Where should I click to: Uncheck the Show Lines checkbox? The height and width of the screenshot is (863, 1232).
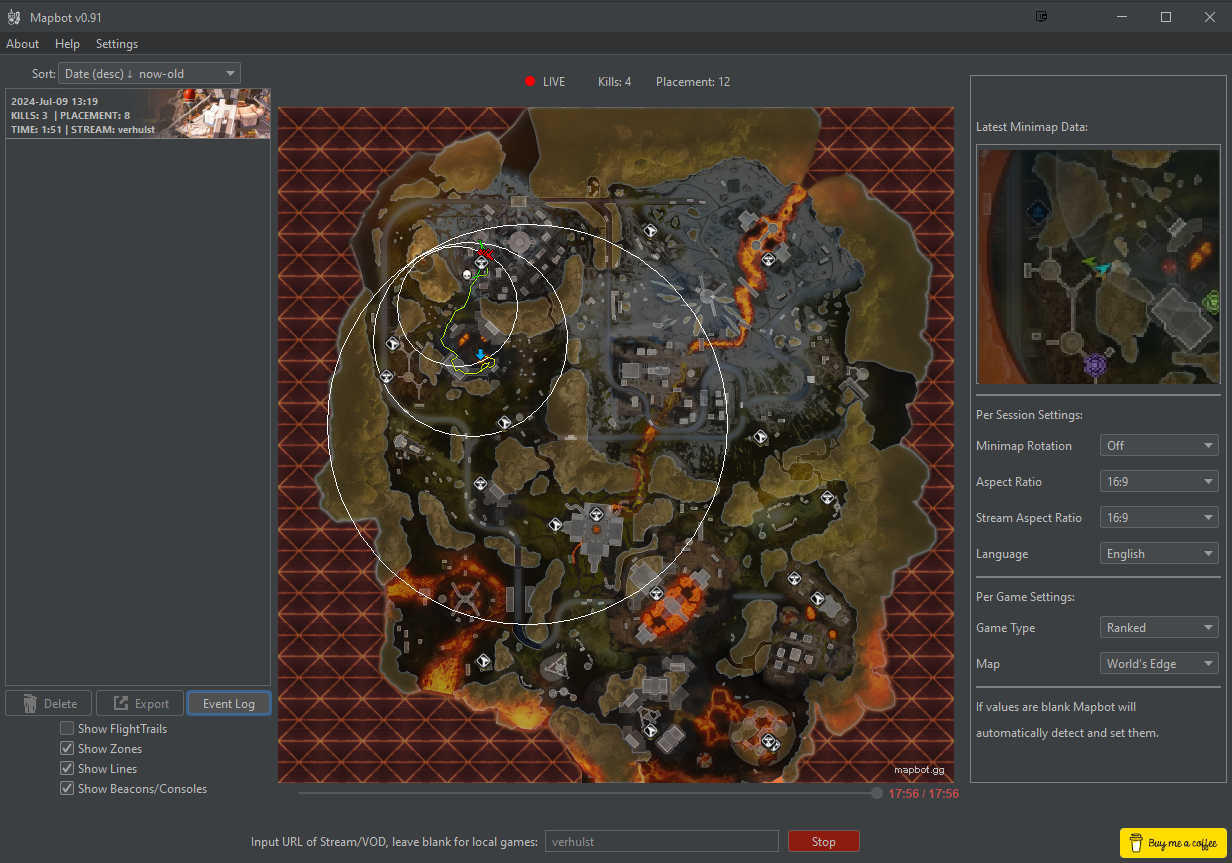click(x=67, y=769)
